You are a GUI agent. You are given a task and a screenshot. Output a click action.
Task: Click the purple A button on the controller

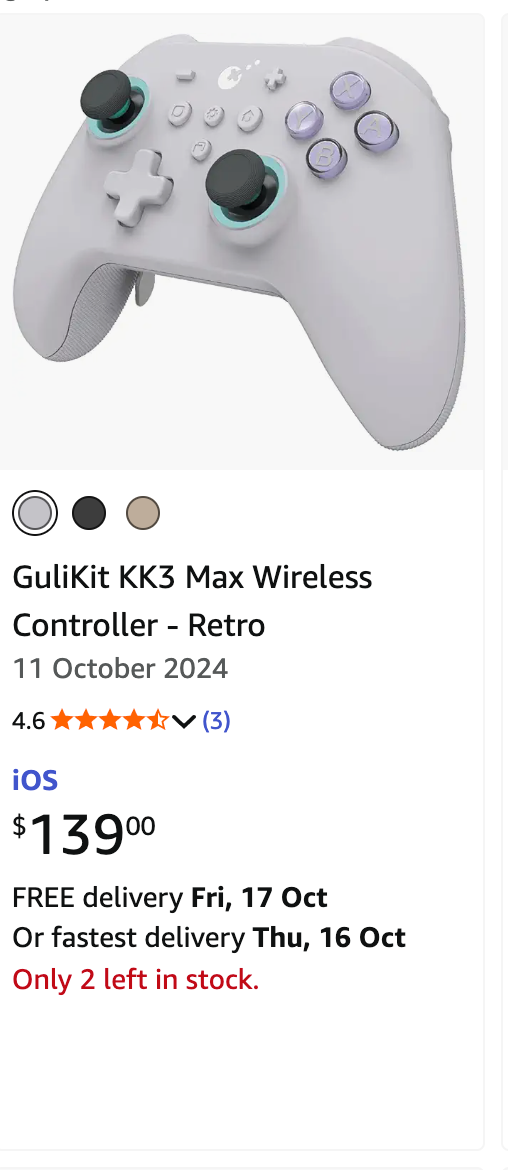pos(376,128)
